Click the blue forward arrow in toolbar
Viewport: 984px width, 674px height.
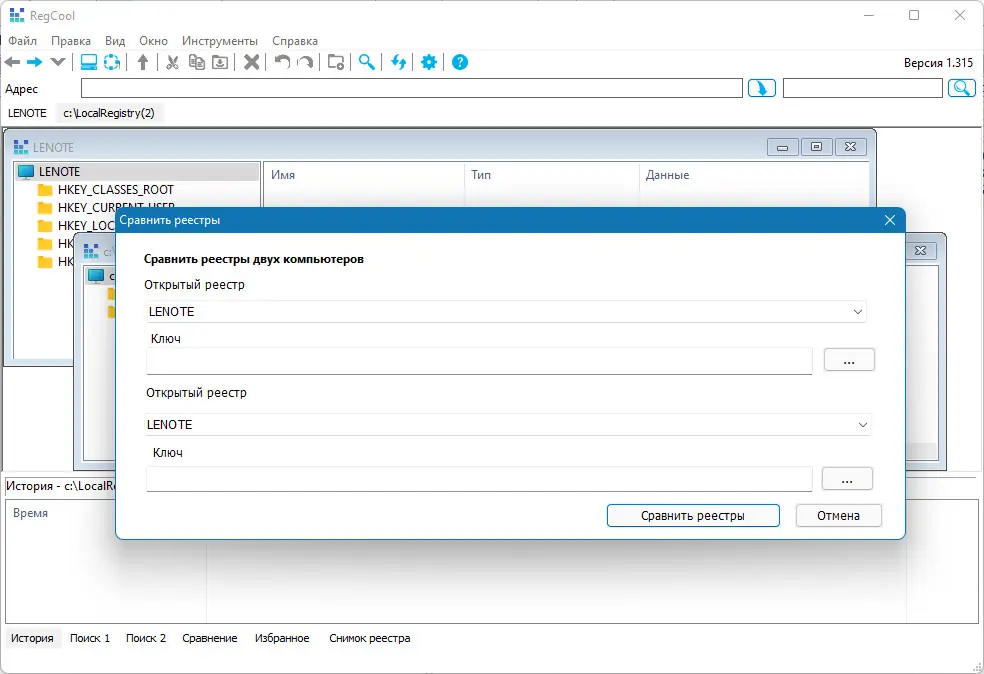pos(35,62)
